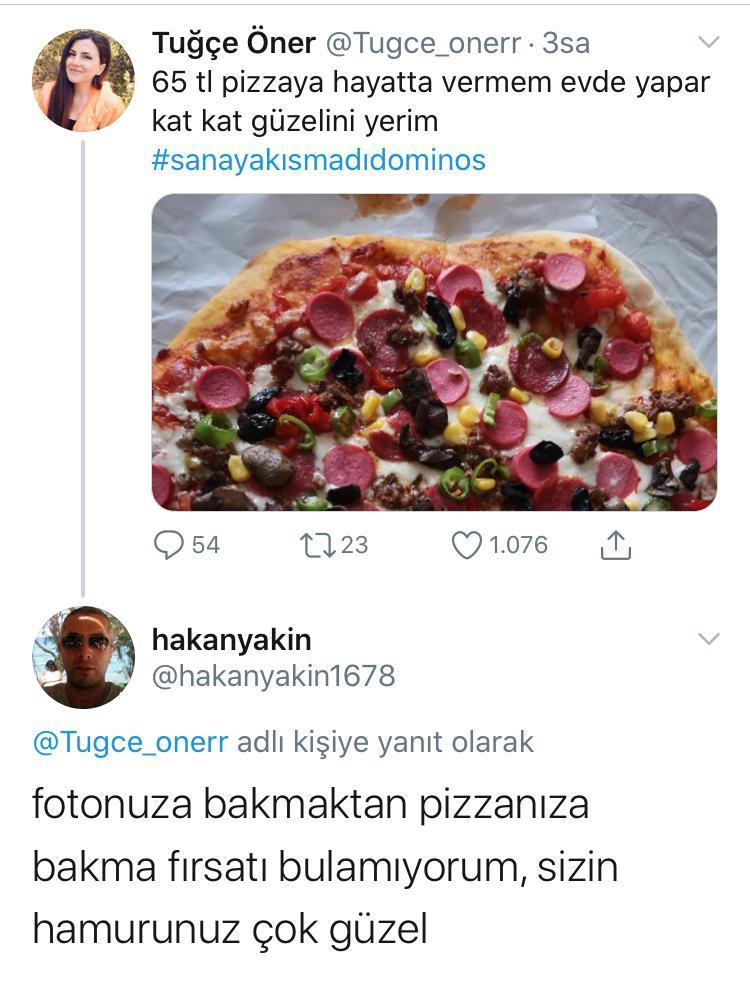Expand the chevron menu on Tuğçe Öner's tweet
750x1006 pixels.
(708, 42)
